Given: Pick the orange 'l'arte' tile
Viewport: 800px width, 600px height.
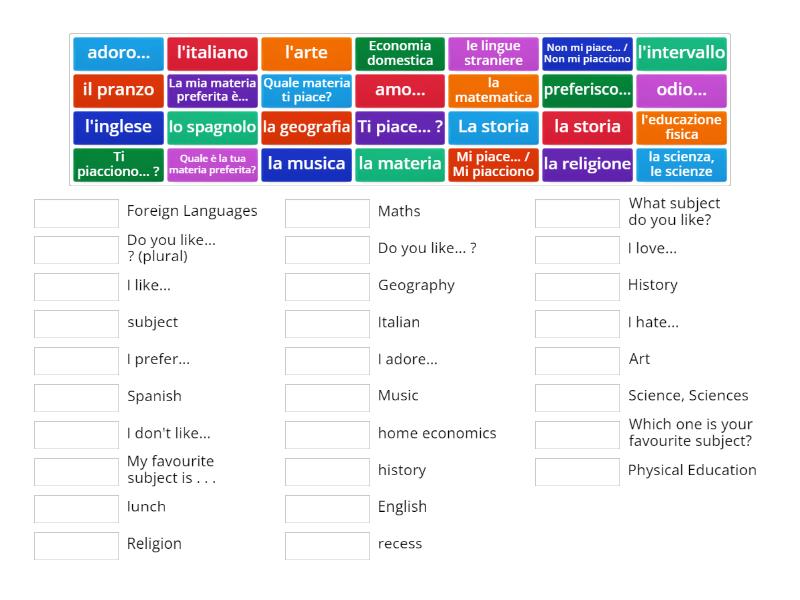Looking at the screenshot, I should pos(306,53).
